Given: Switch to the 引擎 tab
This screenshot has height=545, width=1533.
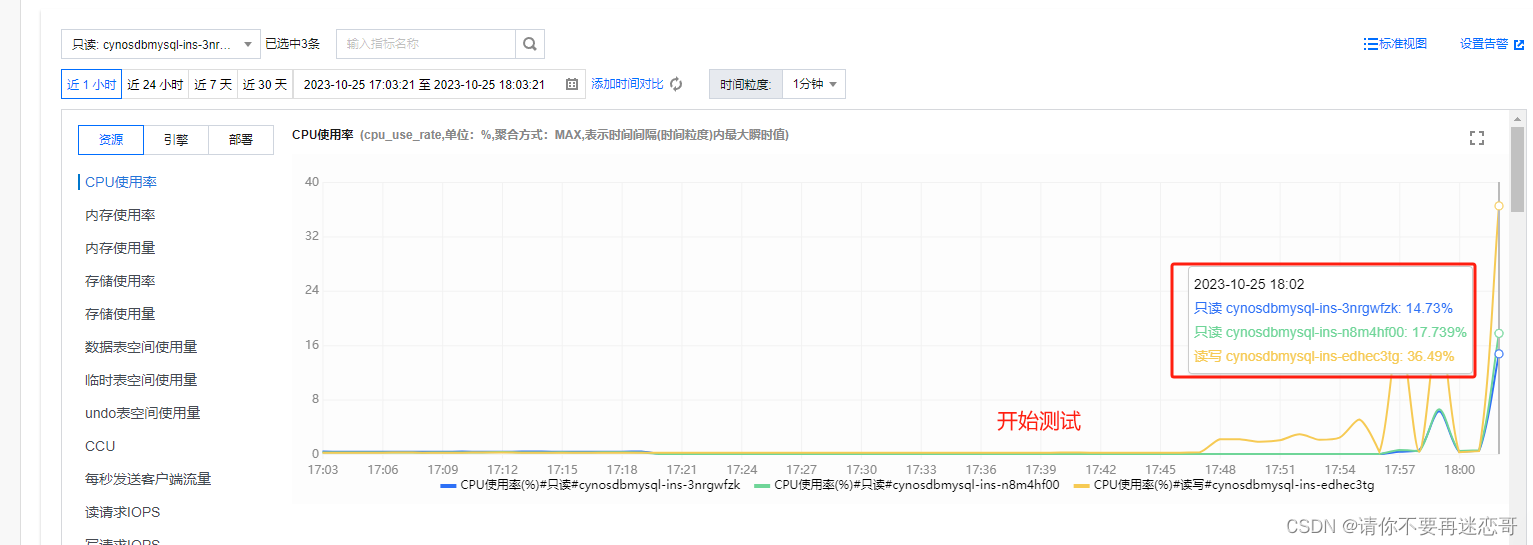Looking at the screenshot, I should [176, 140].
